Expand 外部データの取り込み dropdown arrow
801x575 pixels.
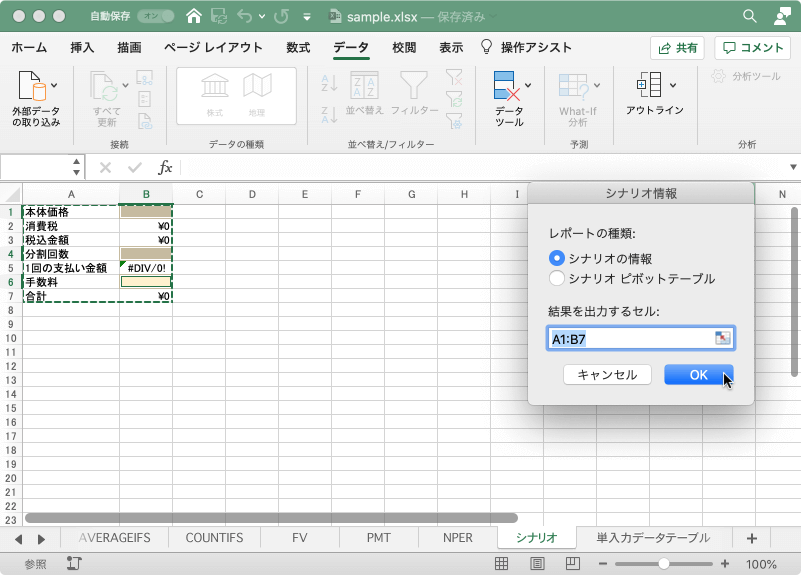pyautogui.click(x=54, y=85)
